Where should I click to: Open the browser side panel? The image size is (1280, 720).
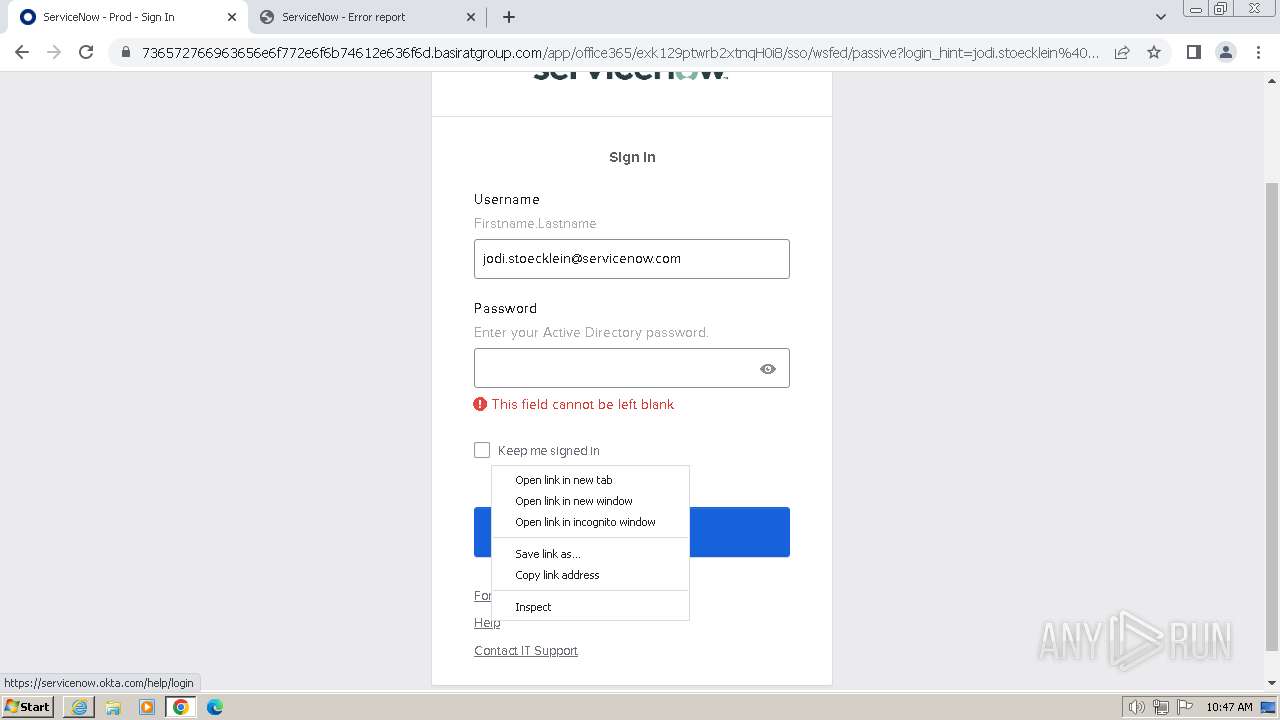1193,52
